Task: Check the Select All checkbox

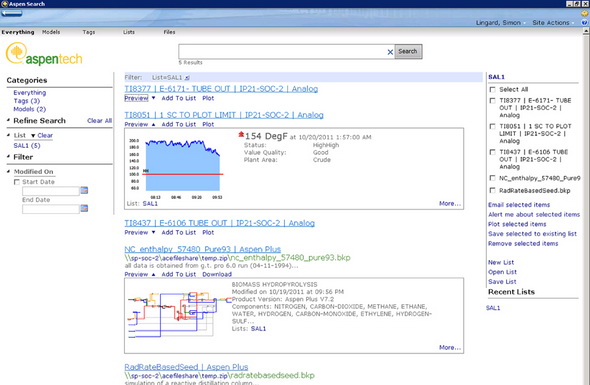Action: [x=492, y=90]
